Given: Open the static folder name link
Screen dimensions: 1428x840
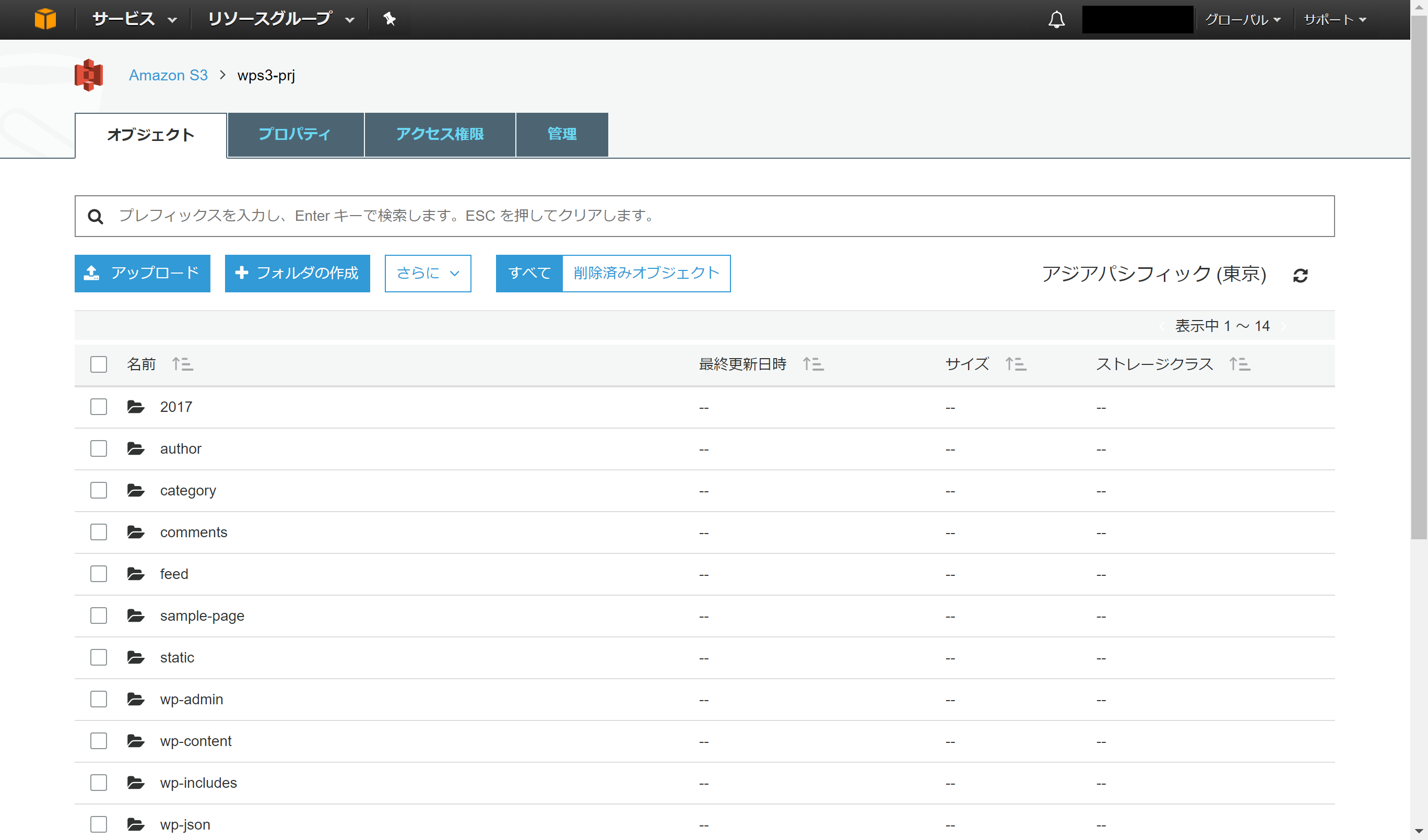Looking at the screenshot, I should click(x=177, y=657).
